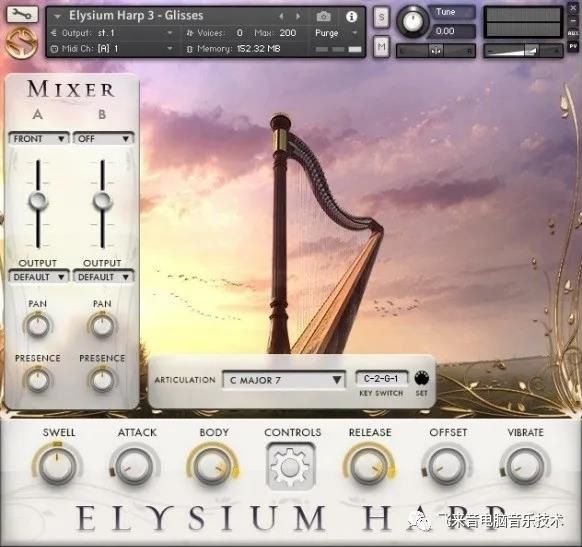Adjust the stereo pan slider in header
Screen dimensions: 582x547
[436, 50]
